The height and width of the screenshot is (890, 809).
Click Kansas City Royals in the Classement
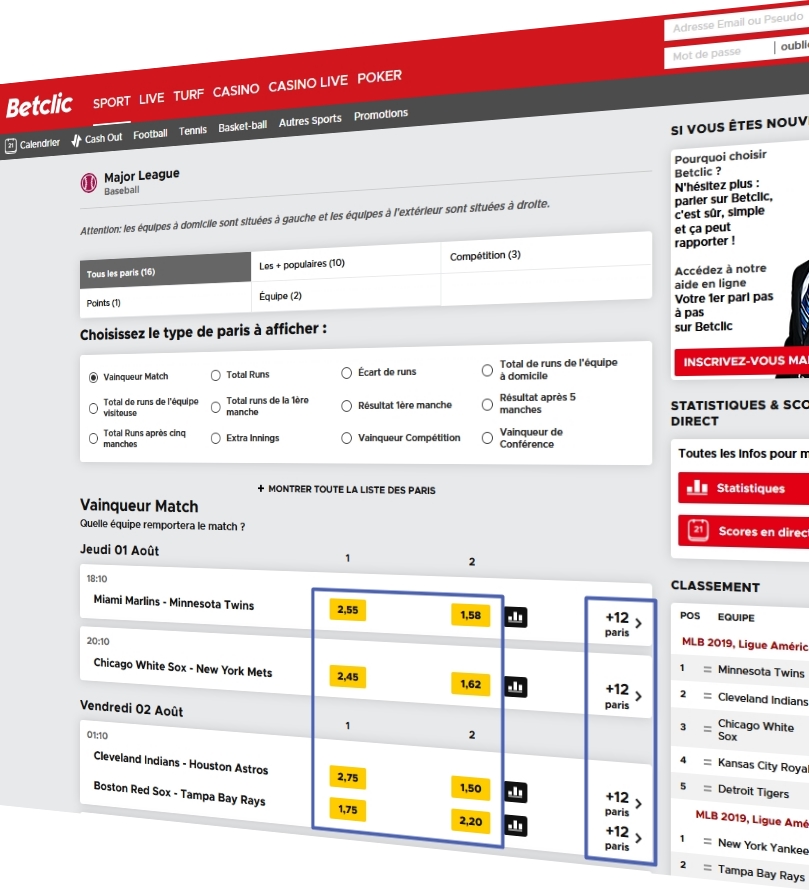(x=763, y=765)
